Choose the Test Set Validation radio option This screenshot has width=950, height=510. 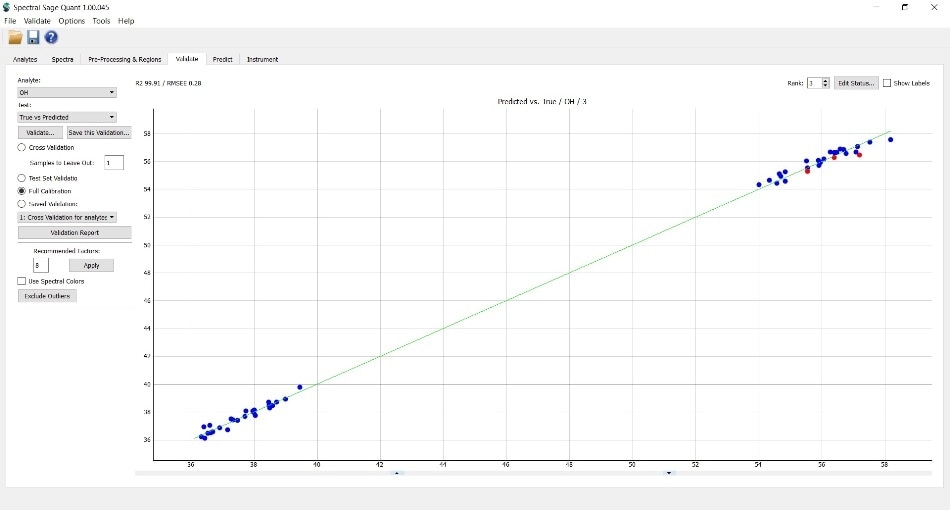22,178
